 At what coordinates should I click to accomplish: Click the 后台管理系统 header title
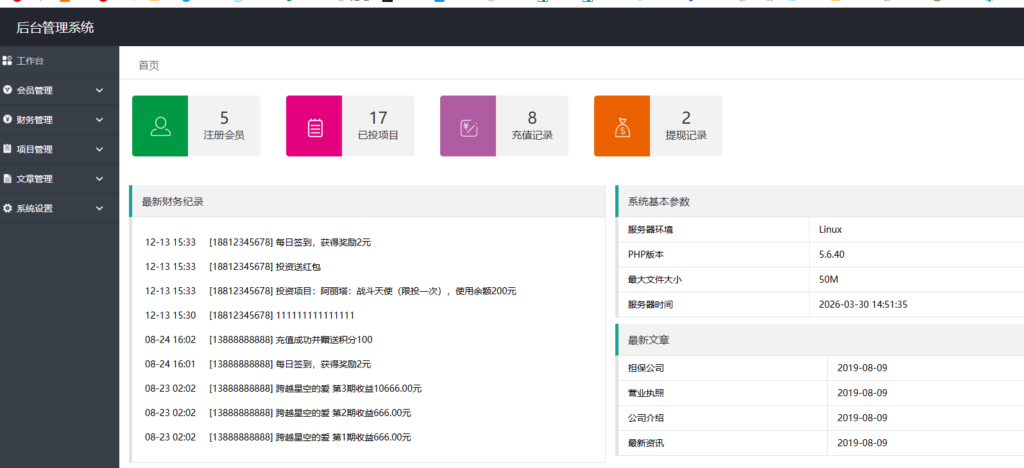tap(55, 27)
